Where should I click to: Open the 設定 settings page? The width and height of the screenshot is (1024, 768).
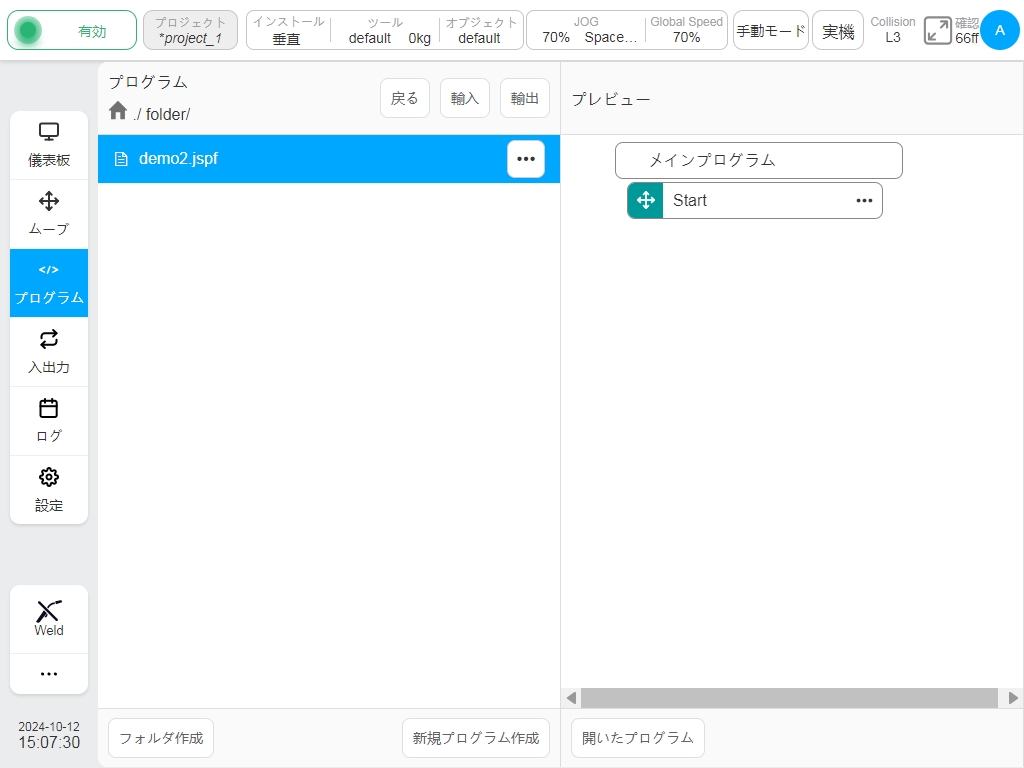click(x=49, y=490)
